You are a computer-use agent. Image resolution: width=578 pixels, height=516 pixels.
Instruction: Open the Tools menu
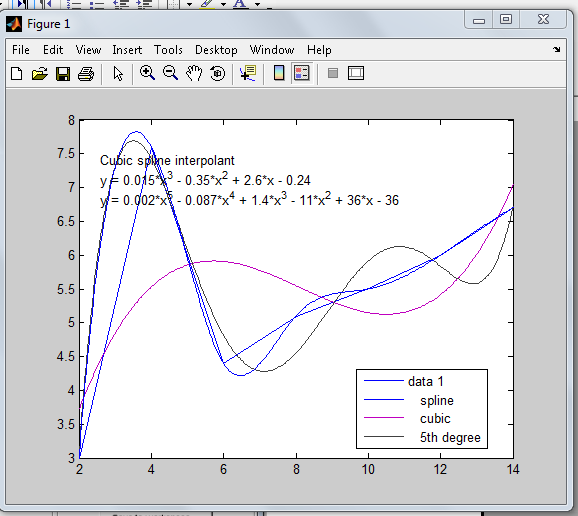click(x=168, y=50)
